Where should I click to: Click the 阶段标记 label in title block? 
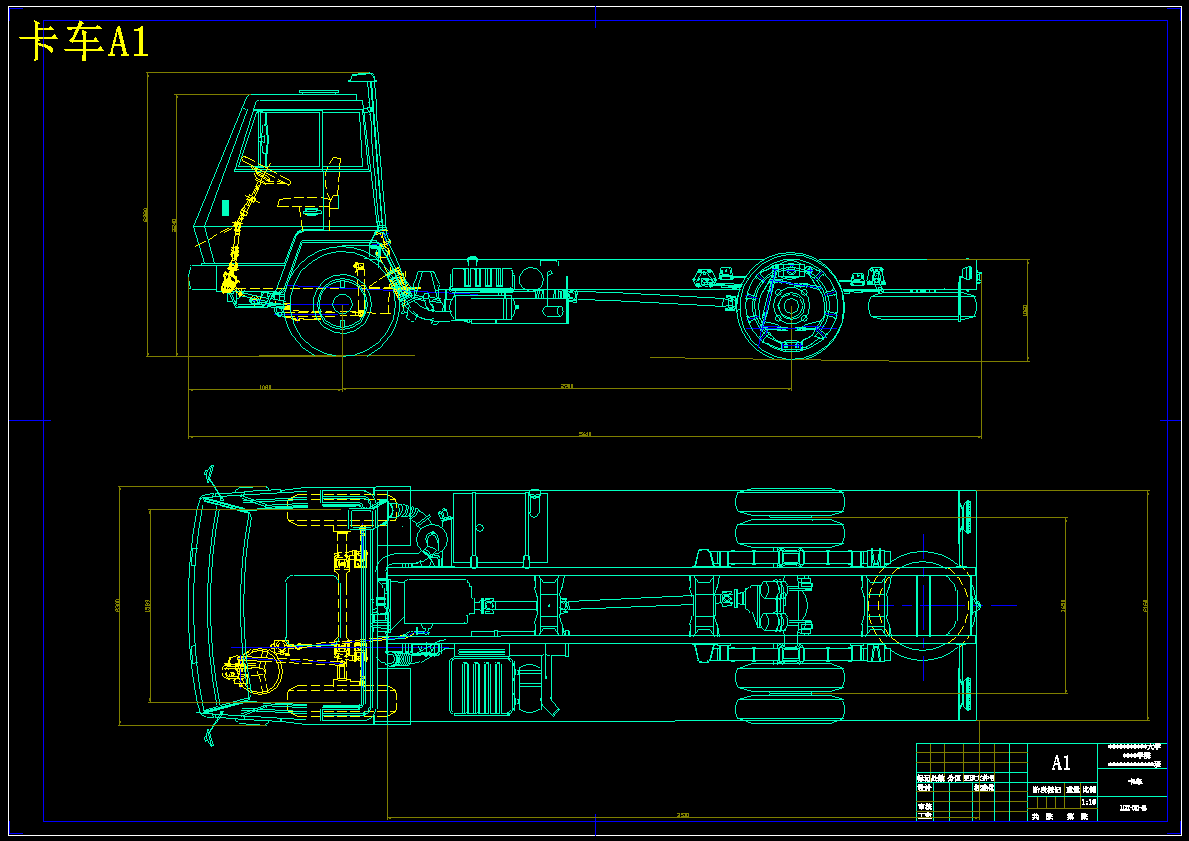pyautogui.click(x=1046, y=789)
